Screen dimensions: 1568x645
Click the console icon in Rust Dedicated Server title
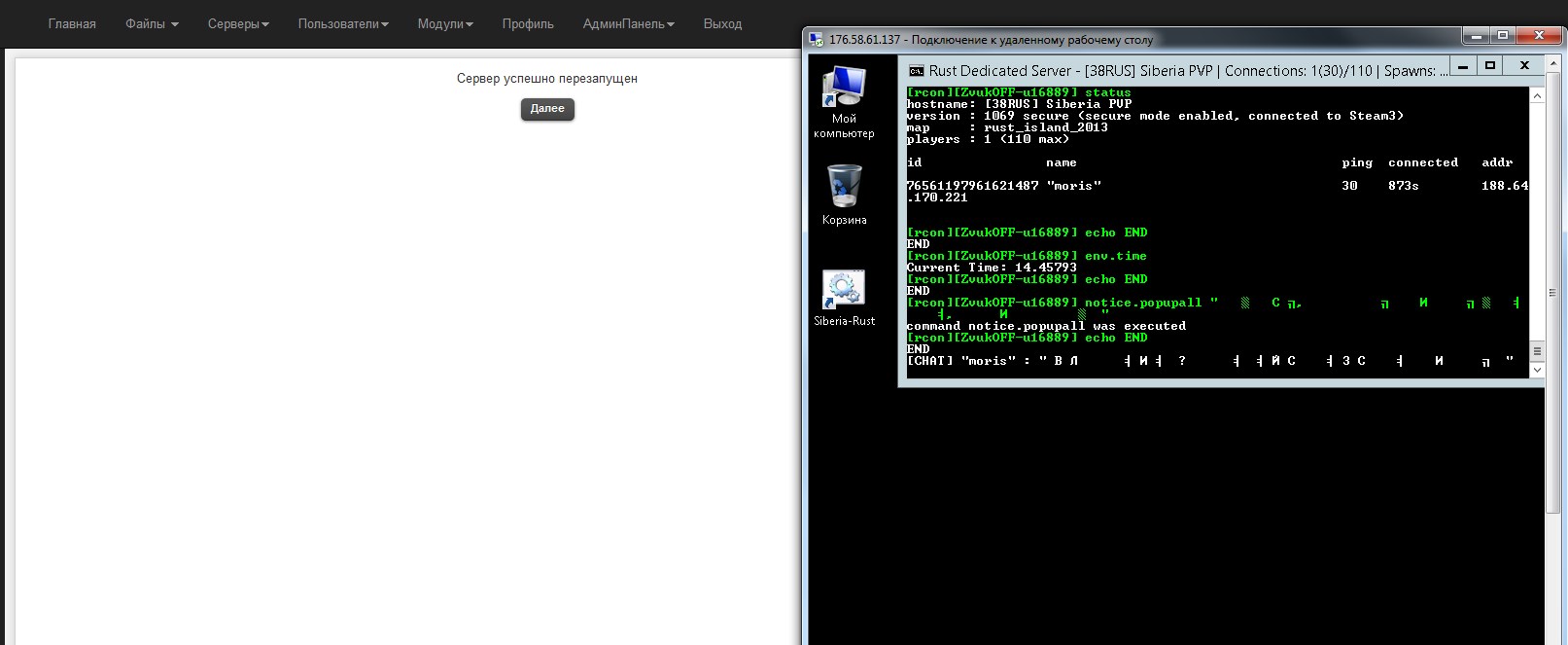[x=916, y=70]
